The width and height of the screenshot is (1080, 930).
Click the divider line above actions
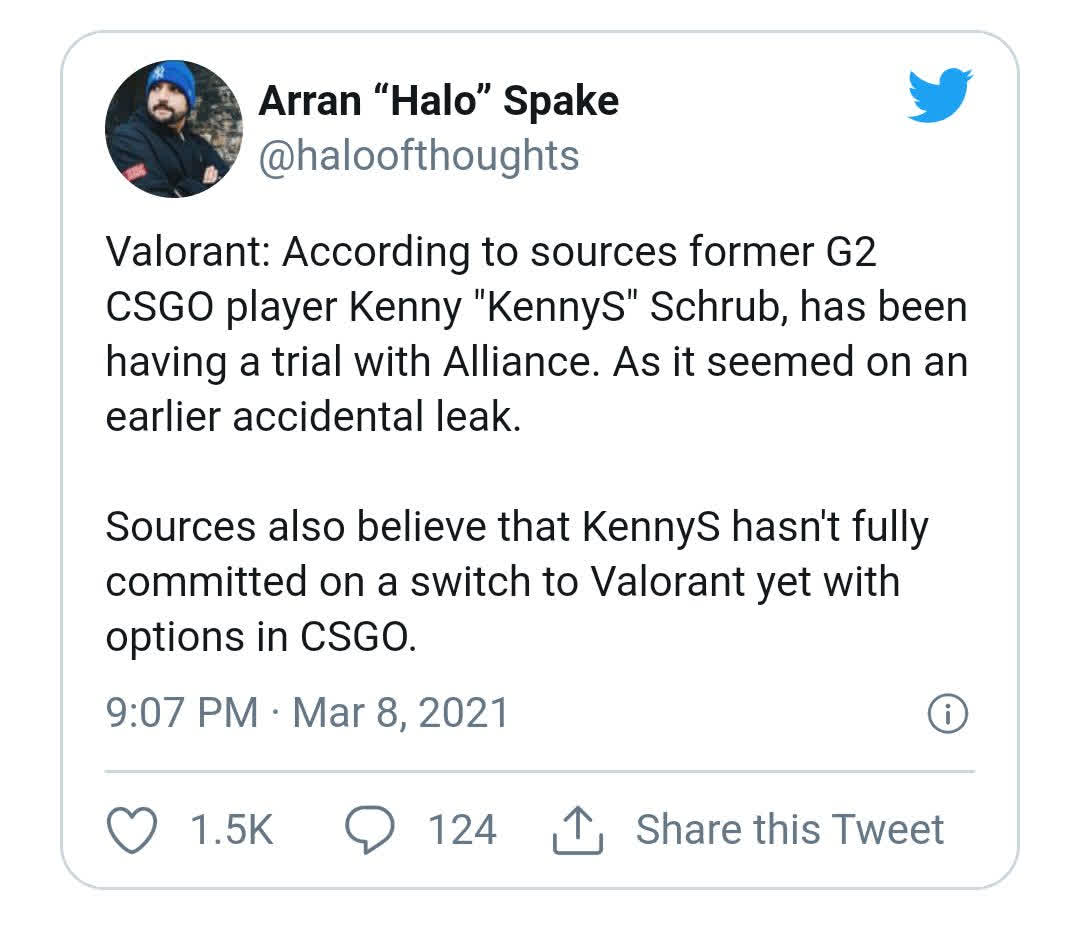pos(539,772)
